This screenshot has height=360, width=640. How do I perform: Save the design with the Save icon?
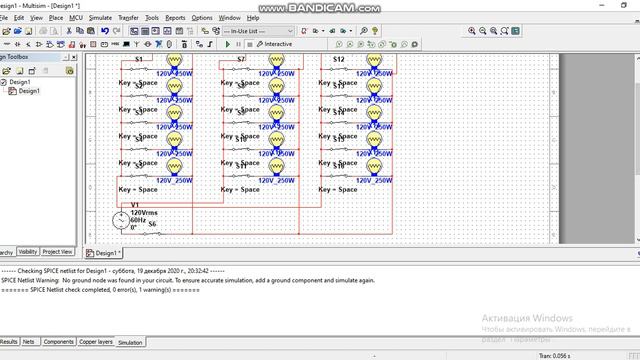point(29,31)
